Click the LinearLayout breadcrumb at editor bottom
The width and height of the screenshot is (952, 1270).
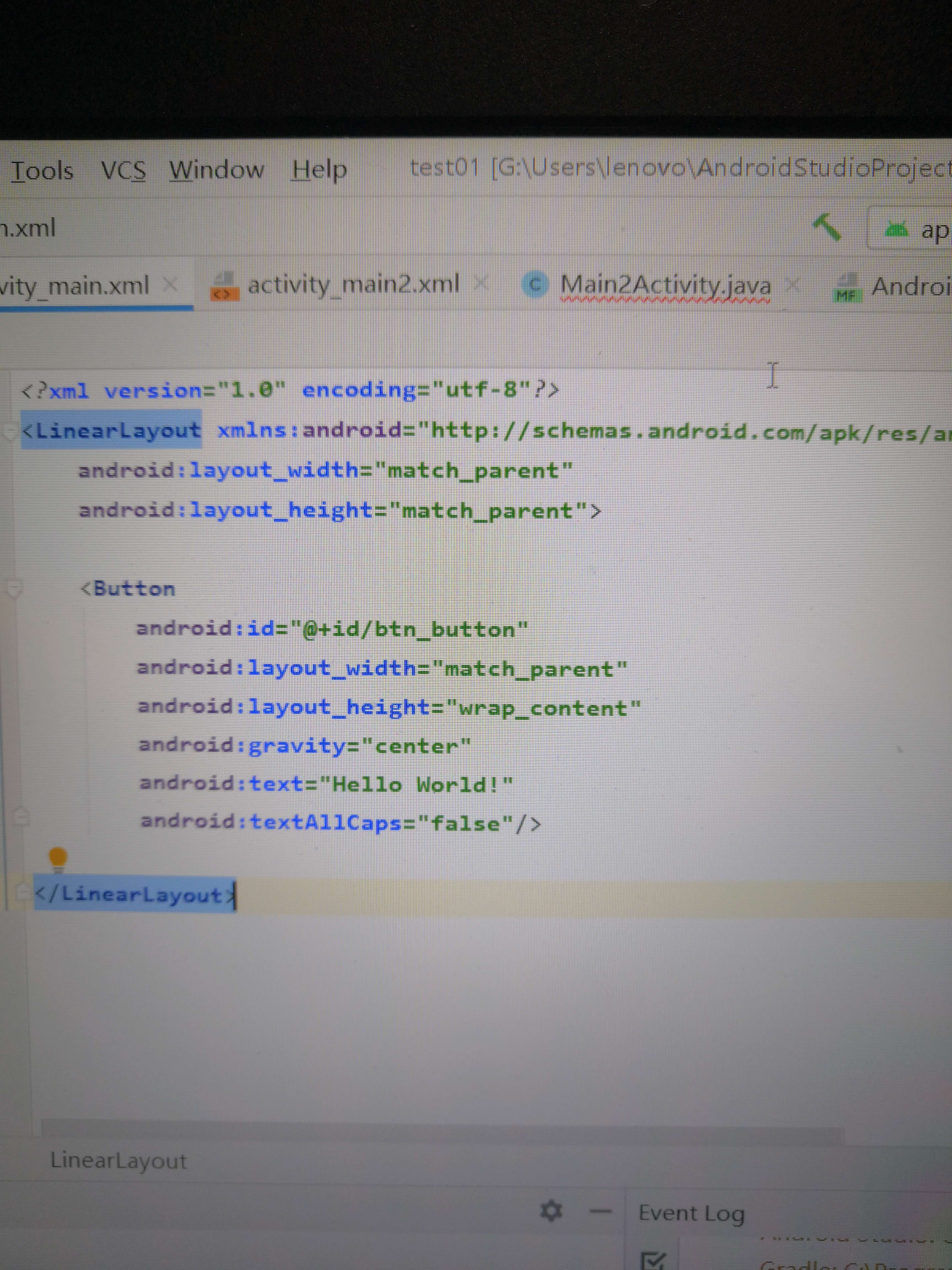118,1160
